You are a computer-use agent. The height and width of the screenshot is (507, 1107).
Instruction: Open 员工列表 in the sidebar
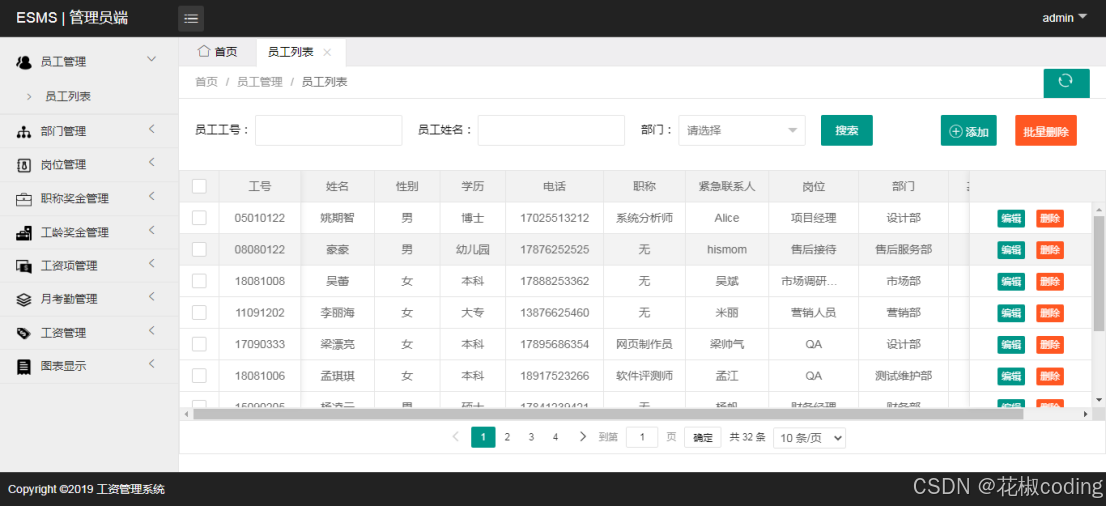(x=68, y=97)
